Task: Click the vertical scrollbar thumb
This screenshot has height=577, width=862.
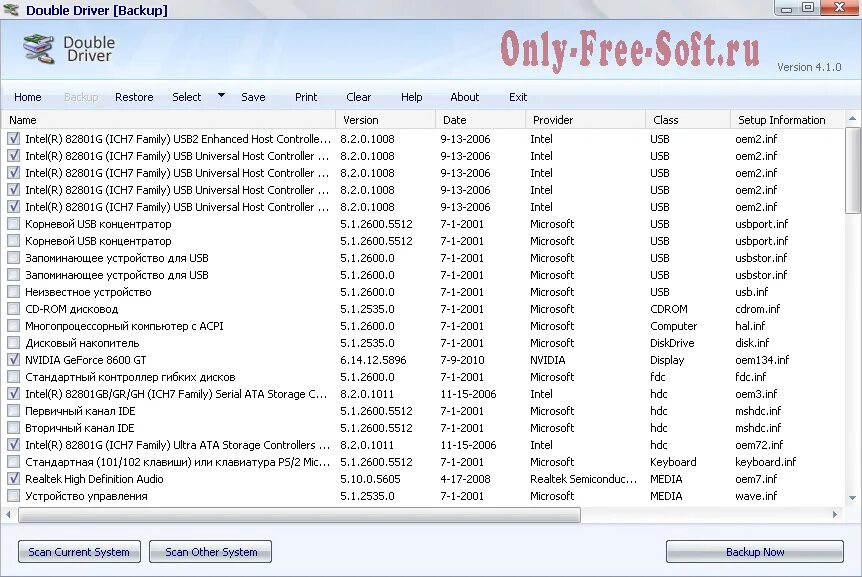Action: pyautogui.click(x=853, y=170)
